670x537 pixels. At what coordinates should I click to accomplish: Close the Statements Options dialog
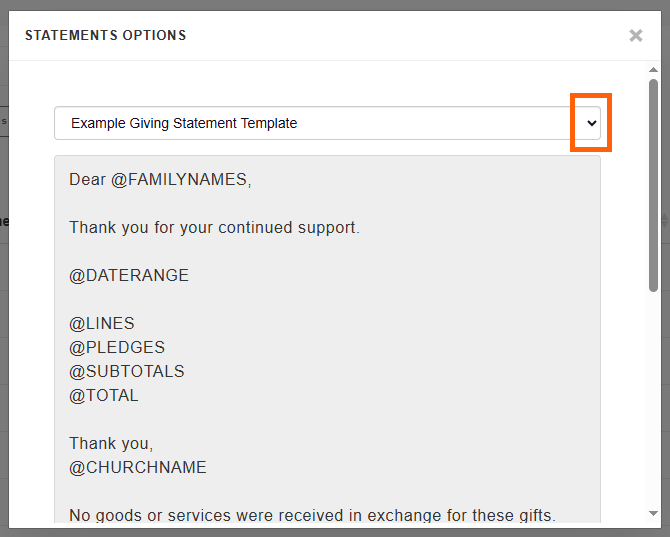click(635, 36)
